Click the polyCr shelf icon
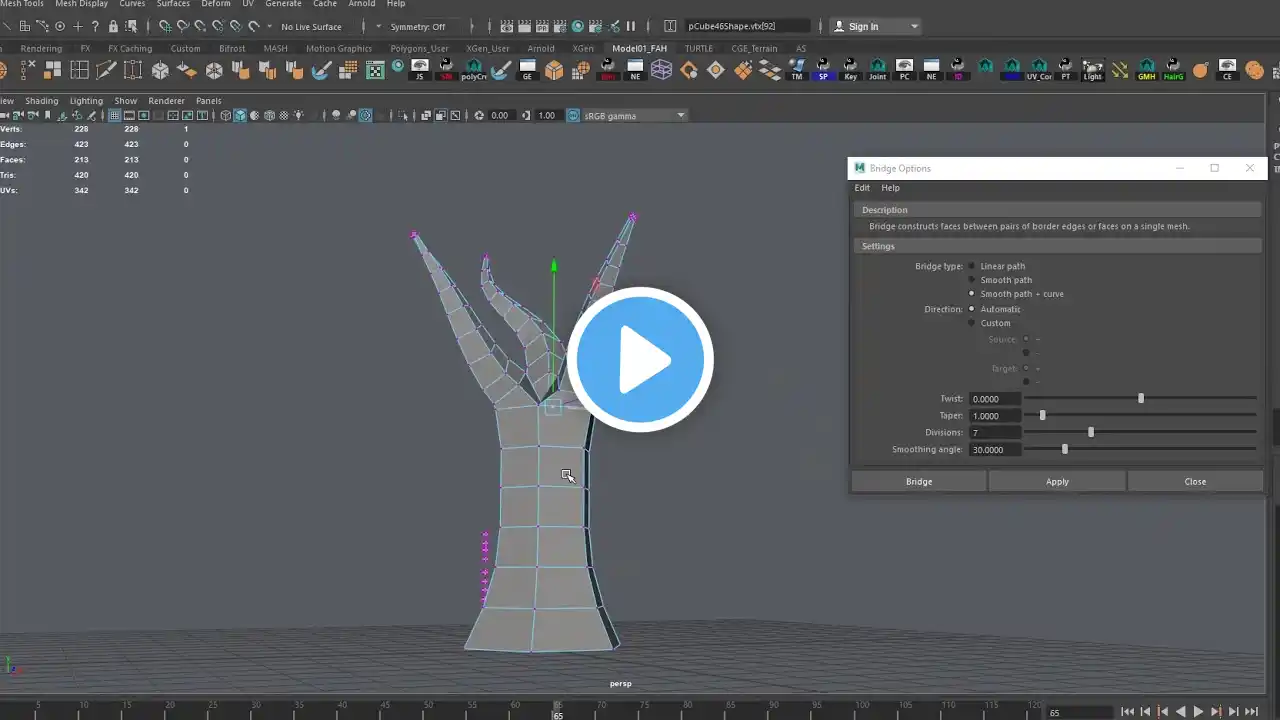The width and height of the screenshot is (1280, 720). coord(474,70)
